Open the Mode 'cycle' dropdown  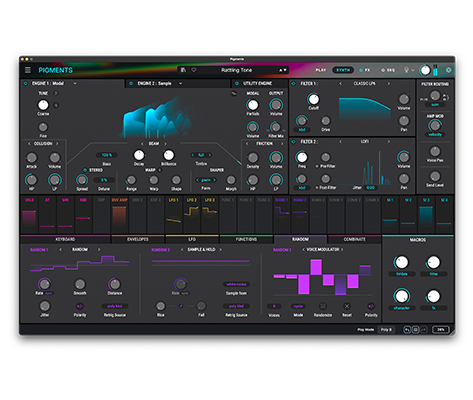tap(298, 306)
